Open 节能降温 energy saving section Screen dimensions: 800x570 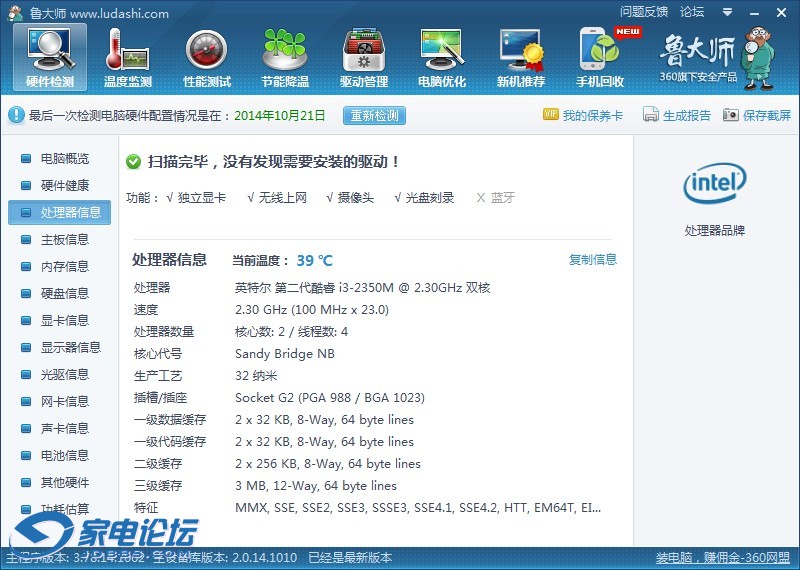click(x=285, y=57)
